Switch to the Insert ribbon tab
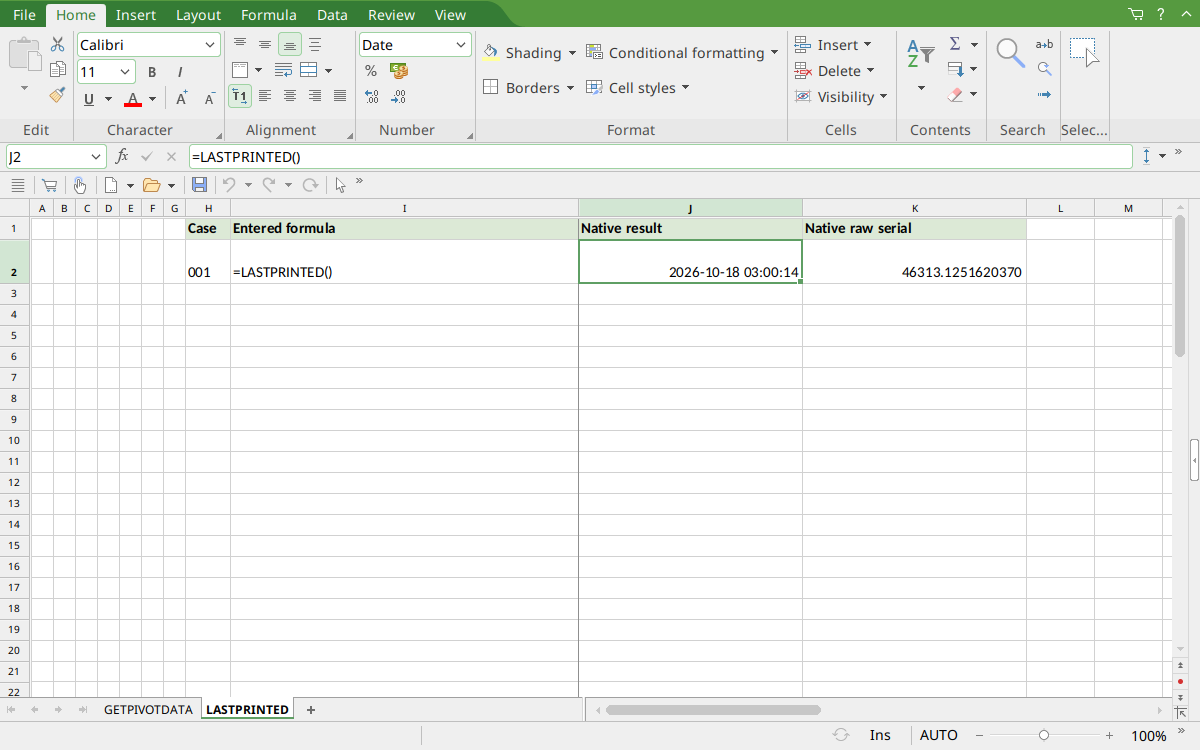The width and height of the screenshot is (1200, 750). tap(135, 15)
